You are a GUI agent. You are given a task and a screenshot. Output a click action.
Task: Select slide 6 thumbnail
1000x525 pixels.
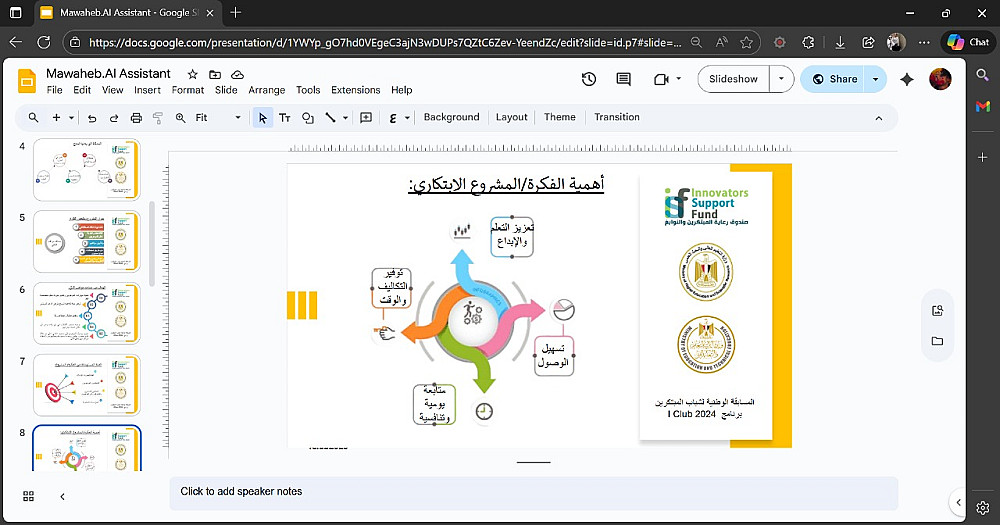[x=87, y=314]
